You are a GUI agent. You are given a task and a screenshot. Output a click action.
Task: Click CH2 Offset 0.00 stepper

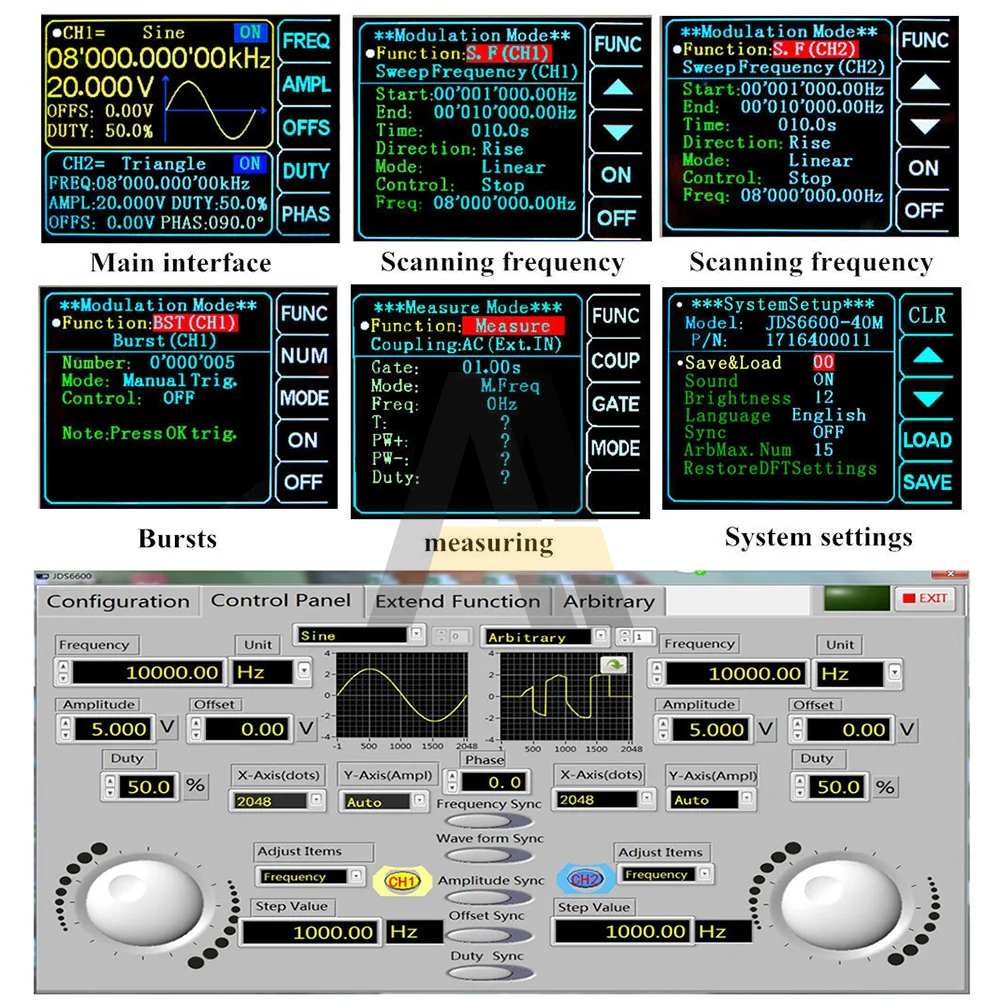coord(798,729)
